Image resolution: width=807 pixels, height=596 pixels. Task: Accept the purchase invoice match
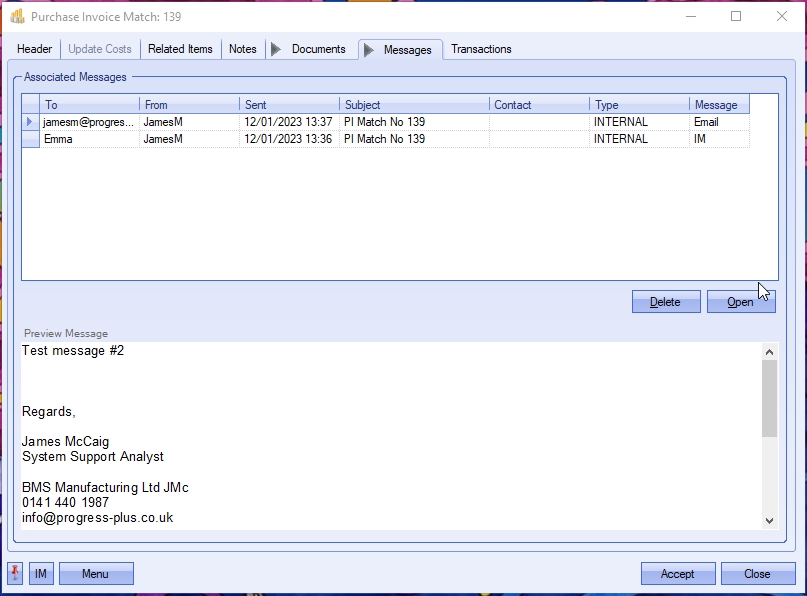677,574
